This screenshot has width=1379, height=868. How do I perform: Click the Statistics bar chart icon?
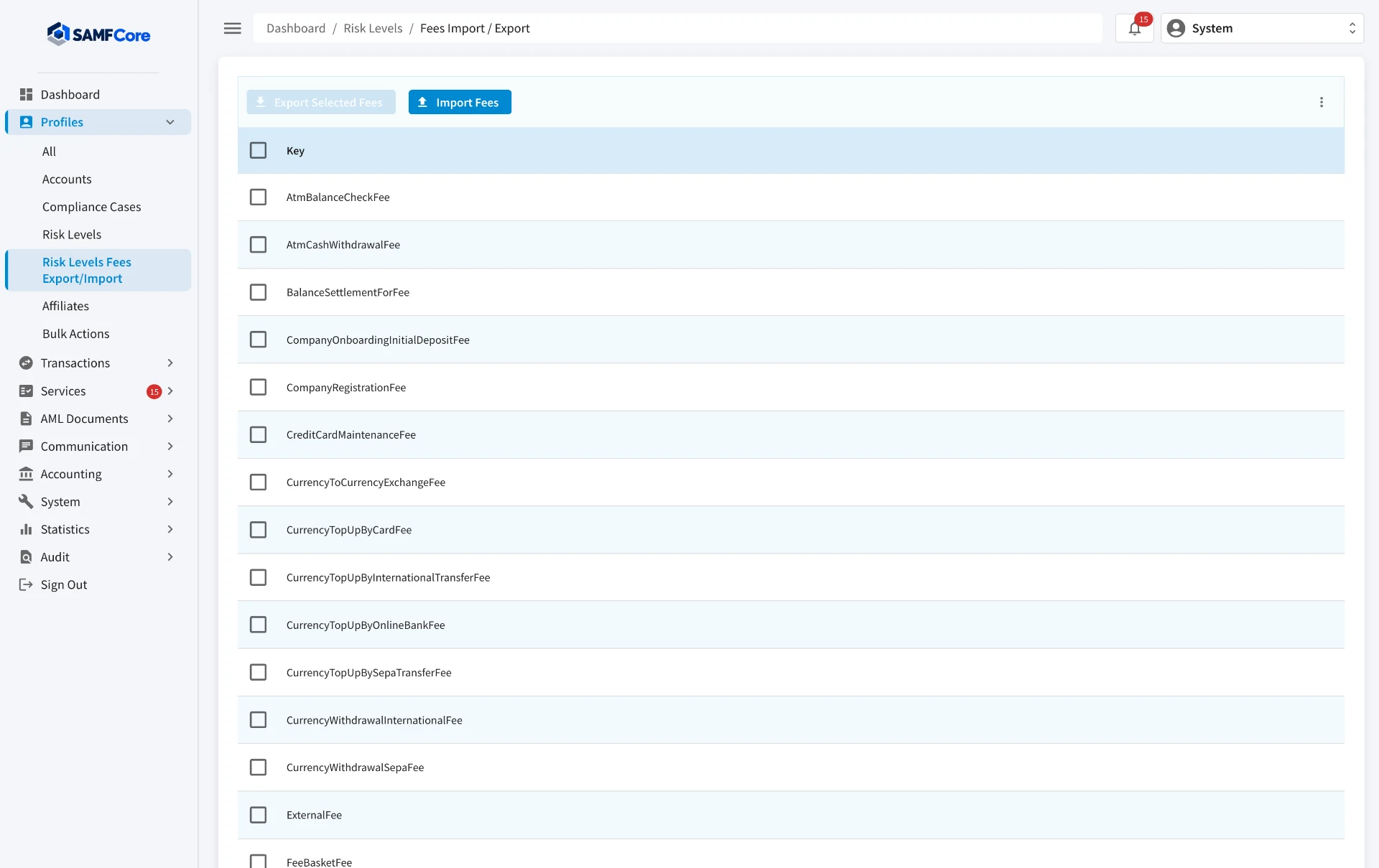coord(26,529)
